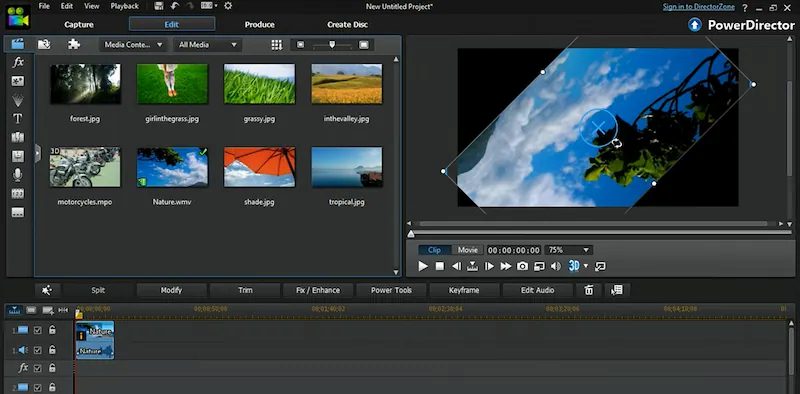
Task: Expand the explorer view side arrow
Action: [37, 154]
